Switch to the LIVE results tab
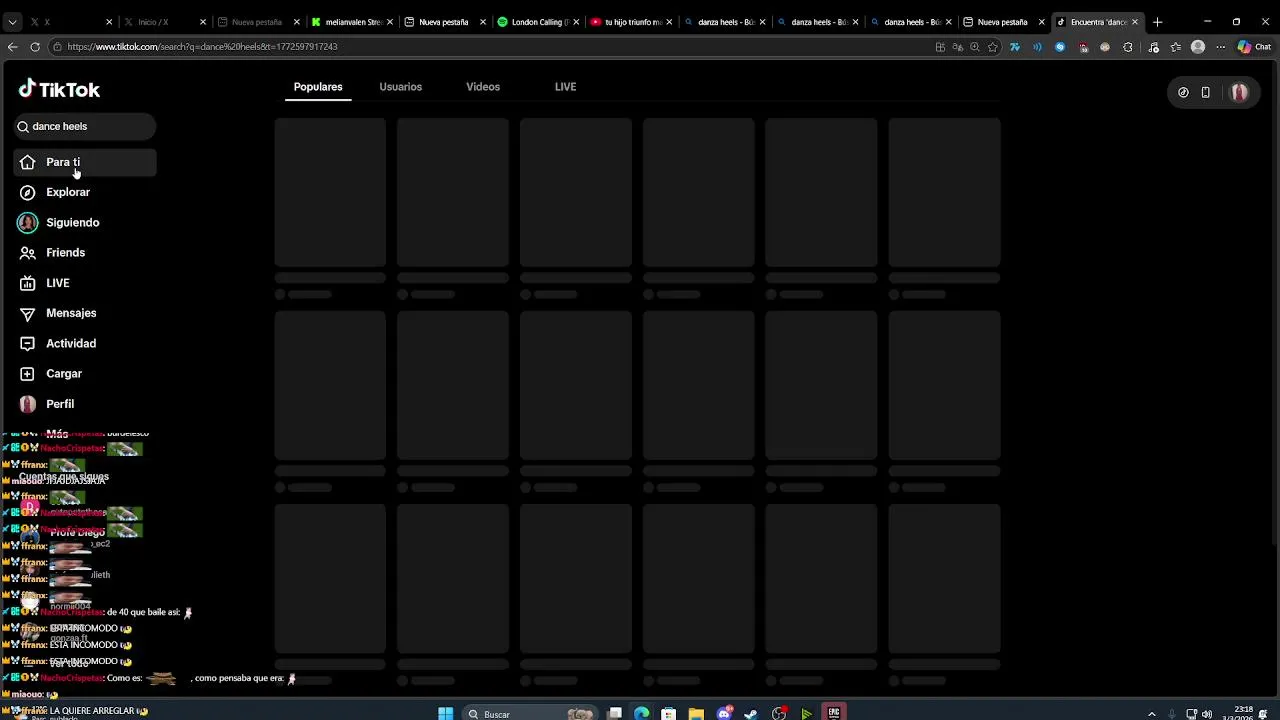This screenshot has height=720, width=1280. [565, 87]
